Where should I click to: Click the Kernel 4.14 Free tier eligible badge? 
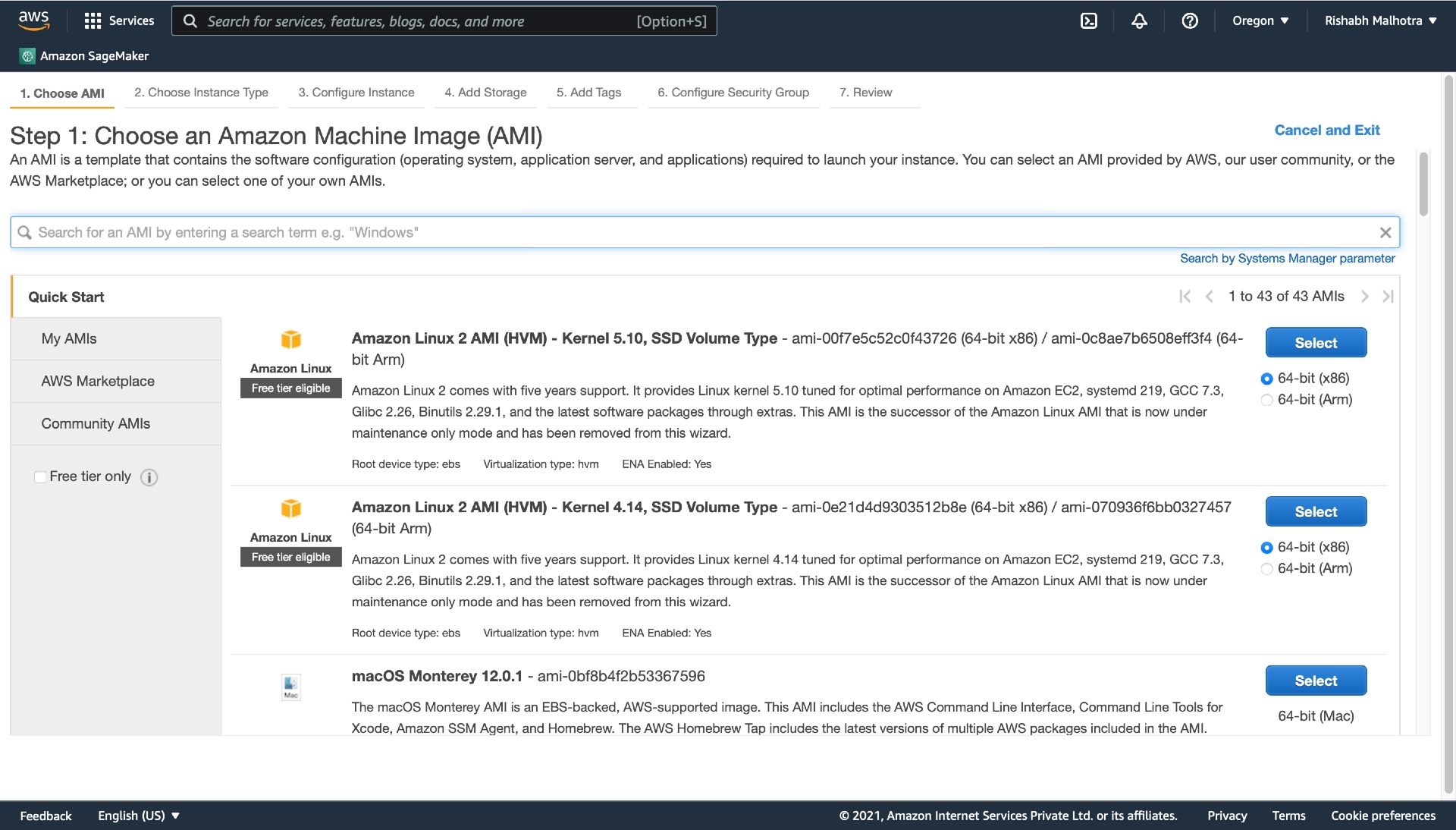(x=291, y=558)
